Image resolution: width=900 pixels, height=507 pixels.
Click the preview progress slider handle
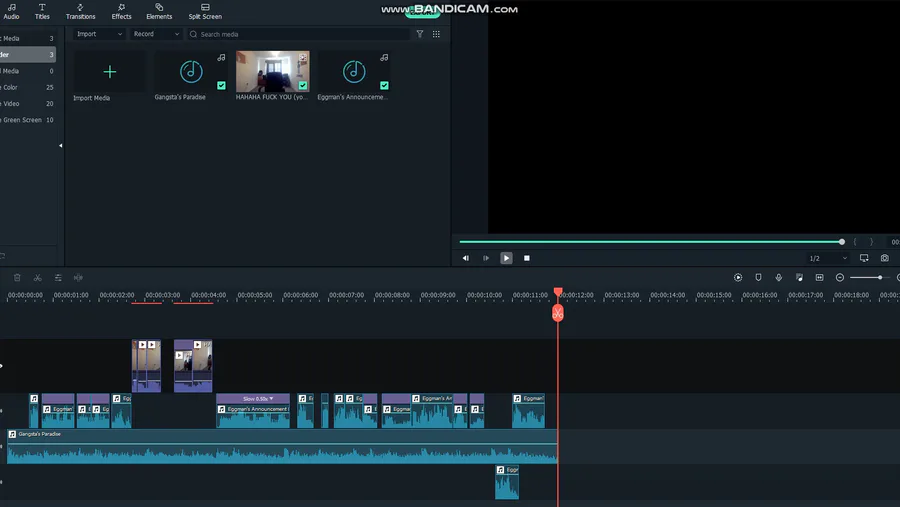[x=841, y=242]
